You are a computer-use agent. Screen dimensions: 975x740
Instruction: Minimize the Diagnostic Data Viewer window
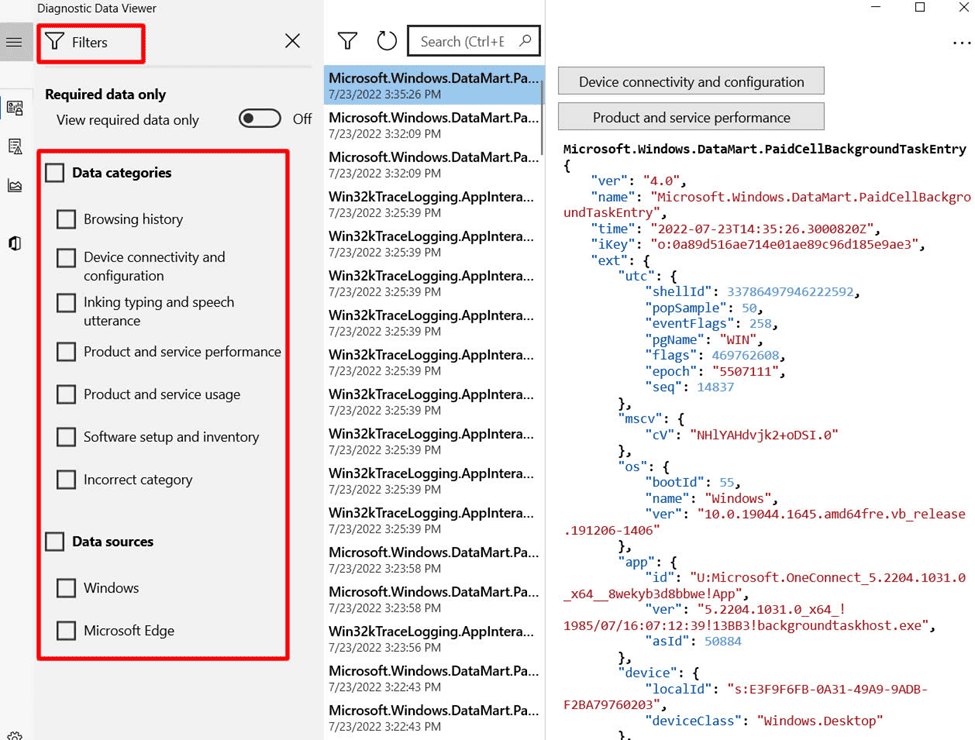(x=876, y=7)
